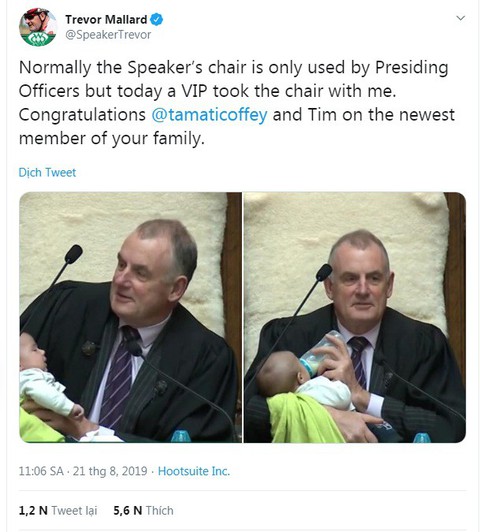The image size is (480, 532).
Task: Open the Hootsuite Inc. source link
Action: coord(194,471)
